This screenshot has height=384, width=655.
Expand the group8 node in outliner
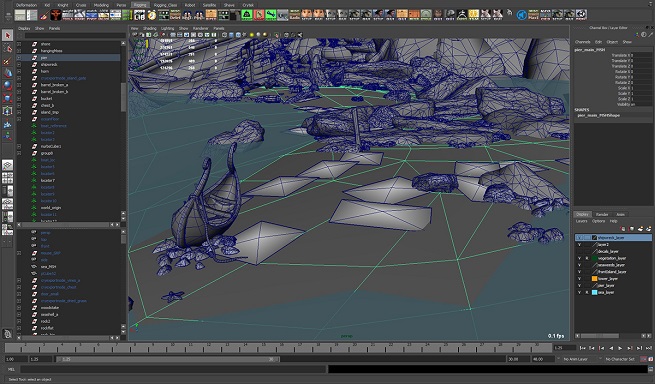click(x=19, y=153)
